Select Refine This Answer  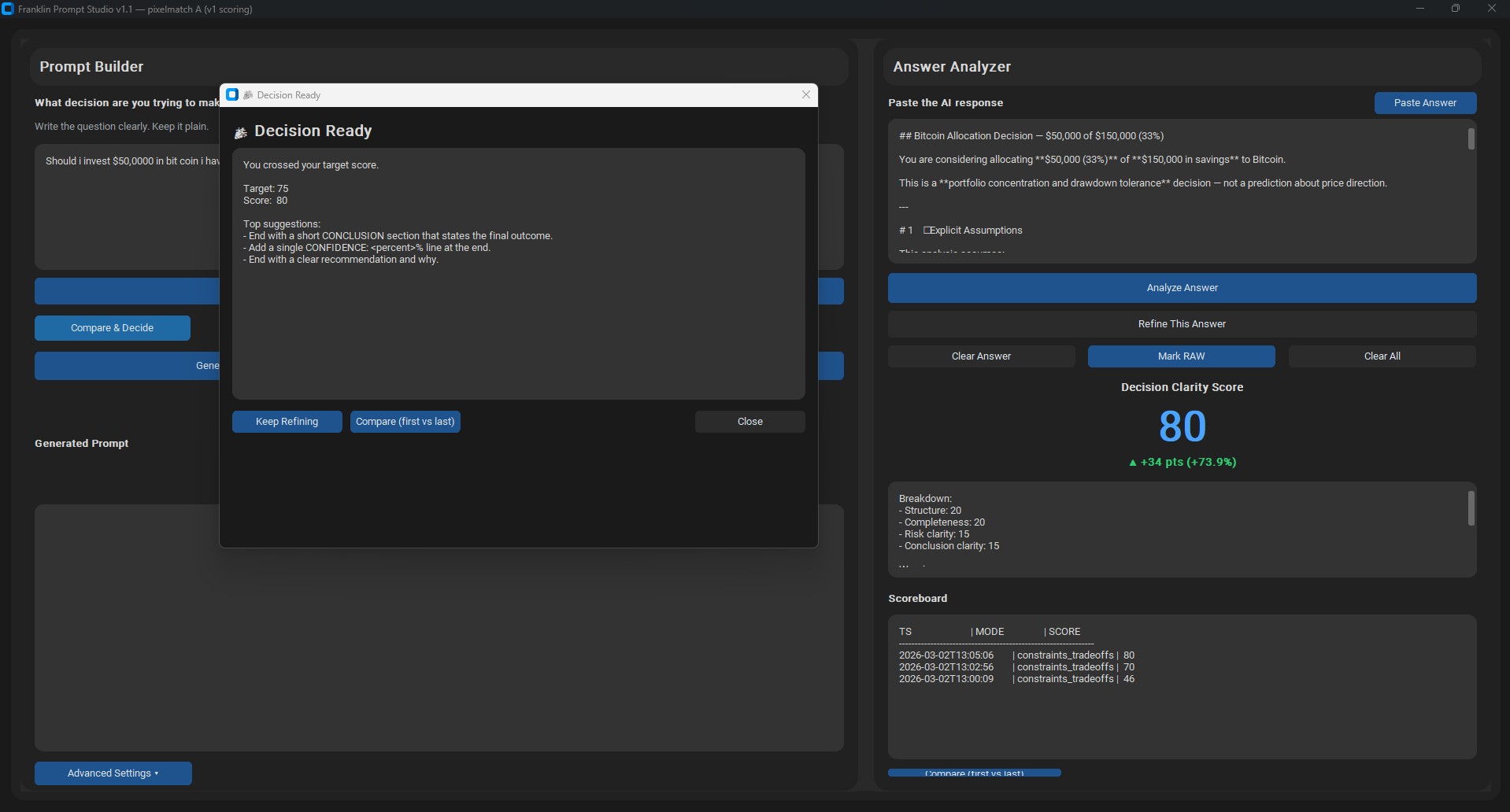(1181, 324)
